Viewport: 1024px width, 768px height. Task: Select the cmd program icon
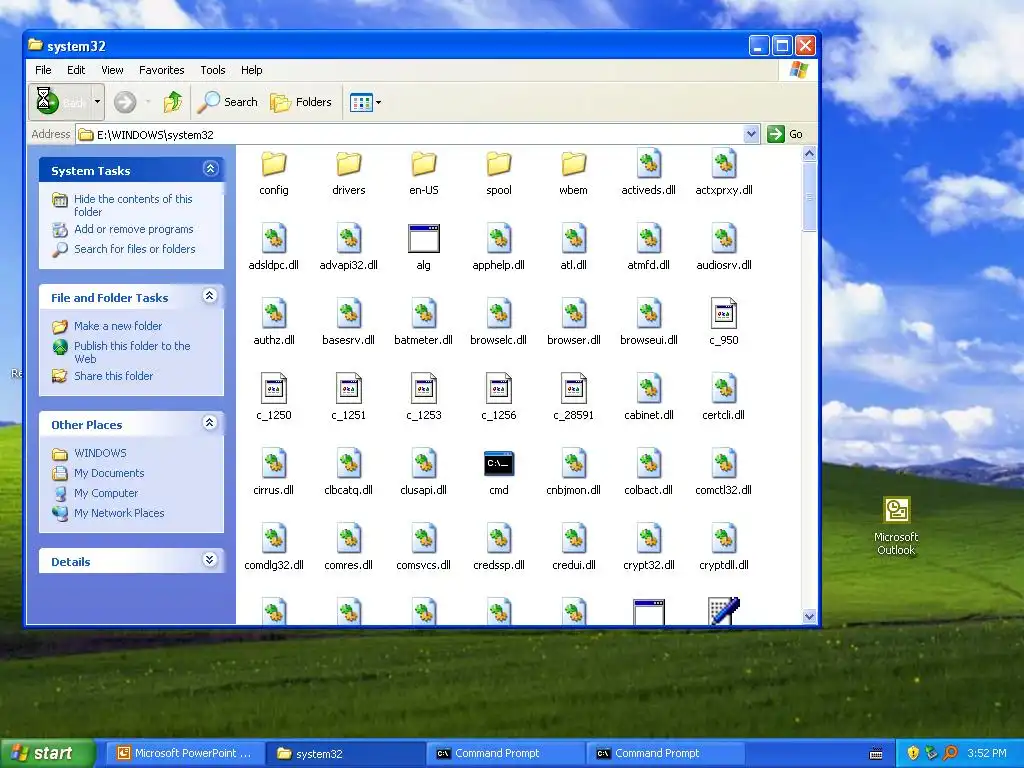(499, 464)
